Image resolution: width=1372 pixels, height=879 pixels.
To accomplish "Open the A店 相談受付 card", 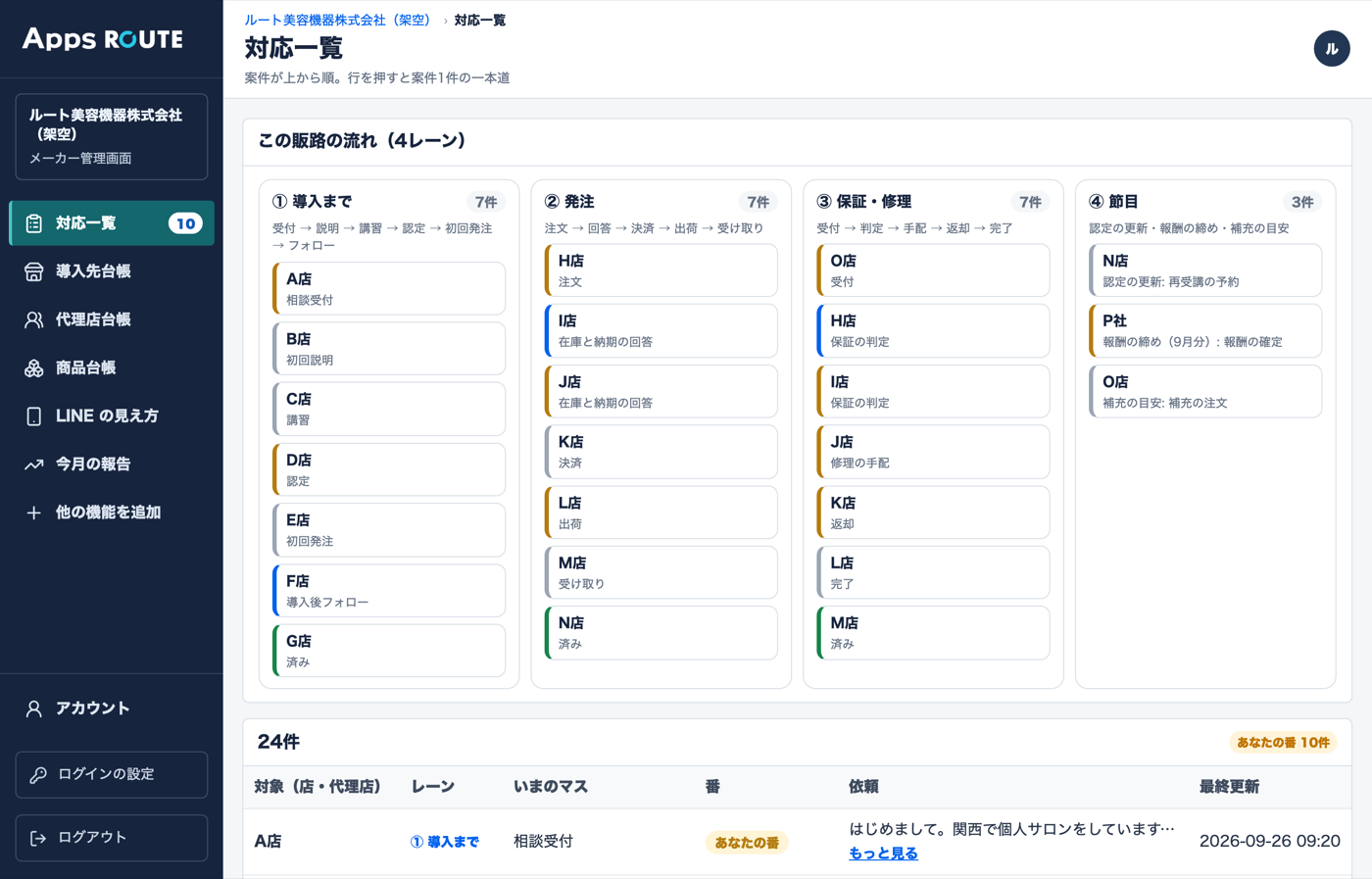I will tap(389, 288).
